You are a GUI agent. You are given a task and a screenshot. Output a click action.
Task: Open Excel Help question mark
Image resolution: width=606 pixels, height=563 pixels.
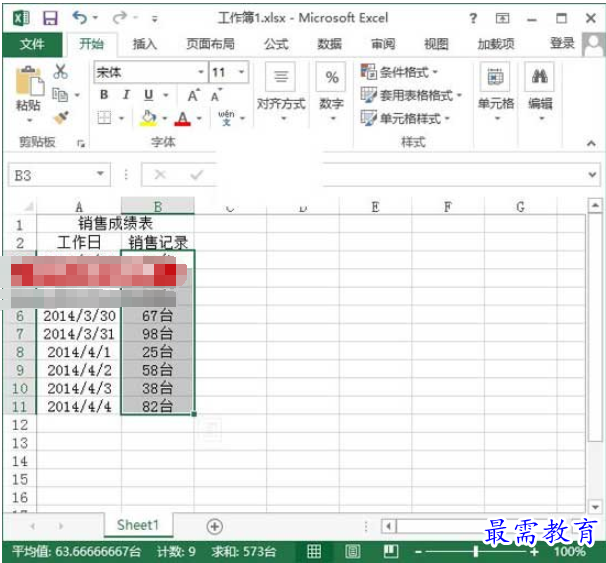pyautogui.click(x=473, y=18)
